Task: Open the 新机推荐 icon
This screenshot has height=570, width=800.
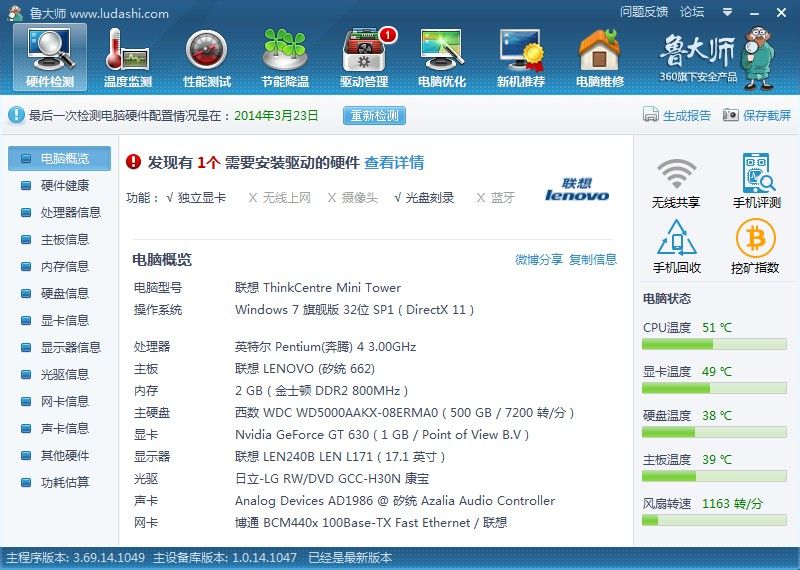Action: click(521, 57)
